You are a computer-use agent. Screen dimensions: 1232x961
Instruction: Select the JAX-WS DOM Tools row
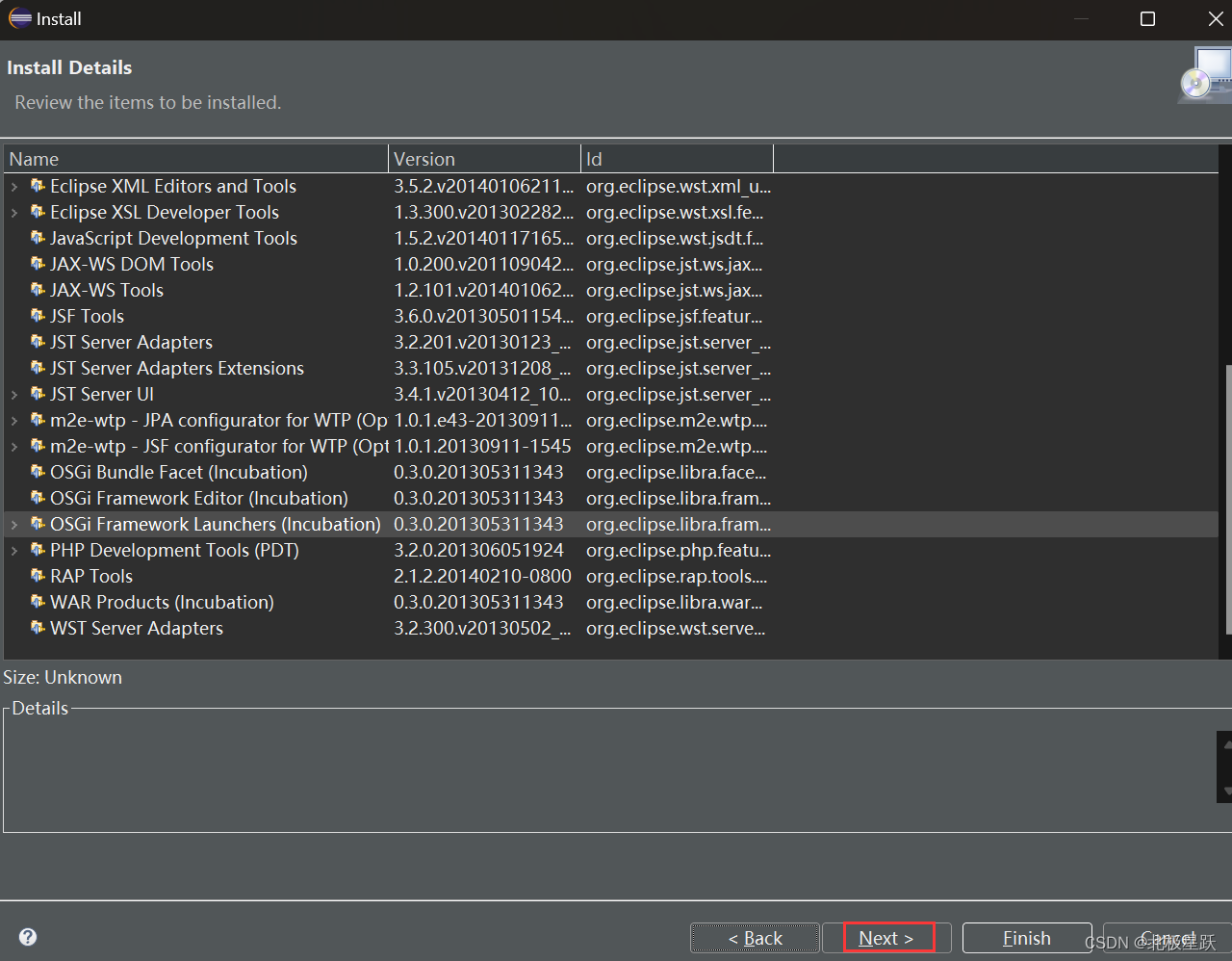tap(611, 264)
